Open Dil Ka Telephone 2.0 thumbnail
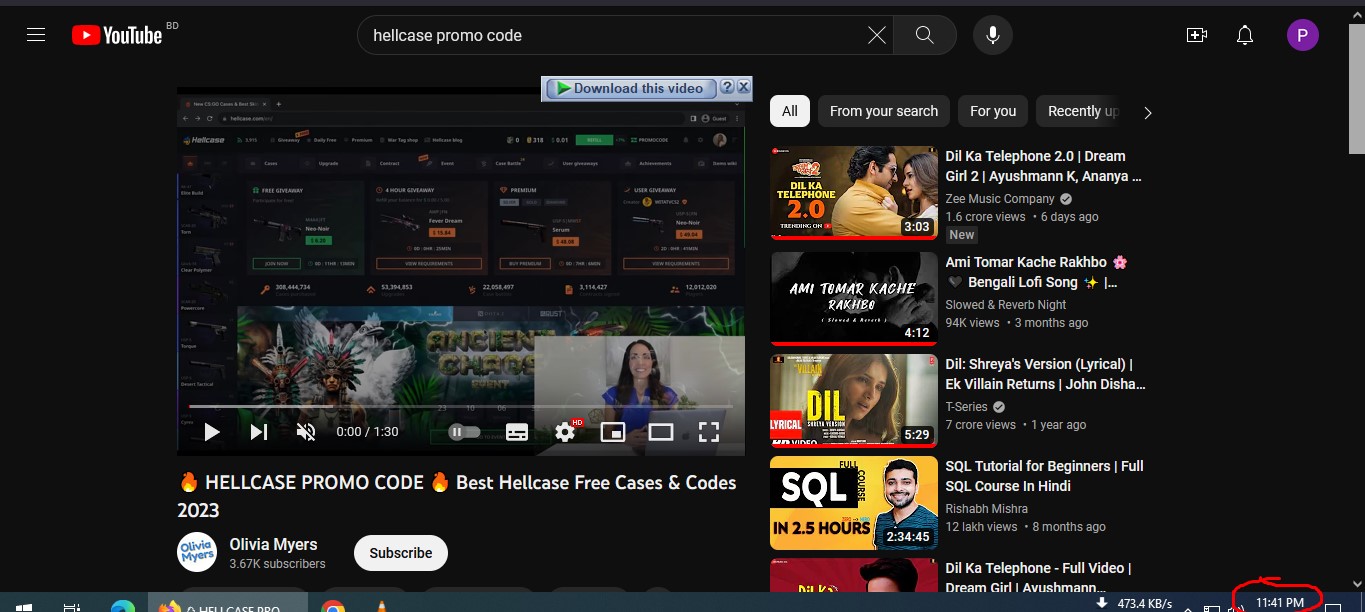Image resolution: width=1365 pixels, height=612 pixels. tap(854, 192)
